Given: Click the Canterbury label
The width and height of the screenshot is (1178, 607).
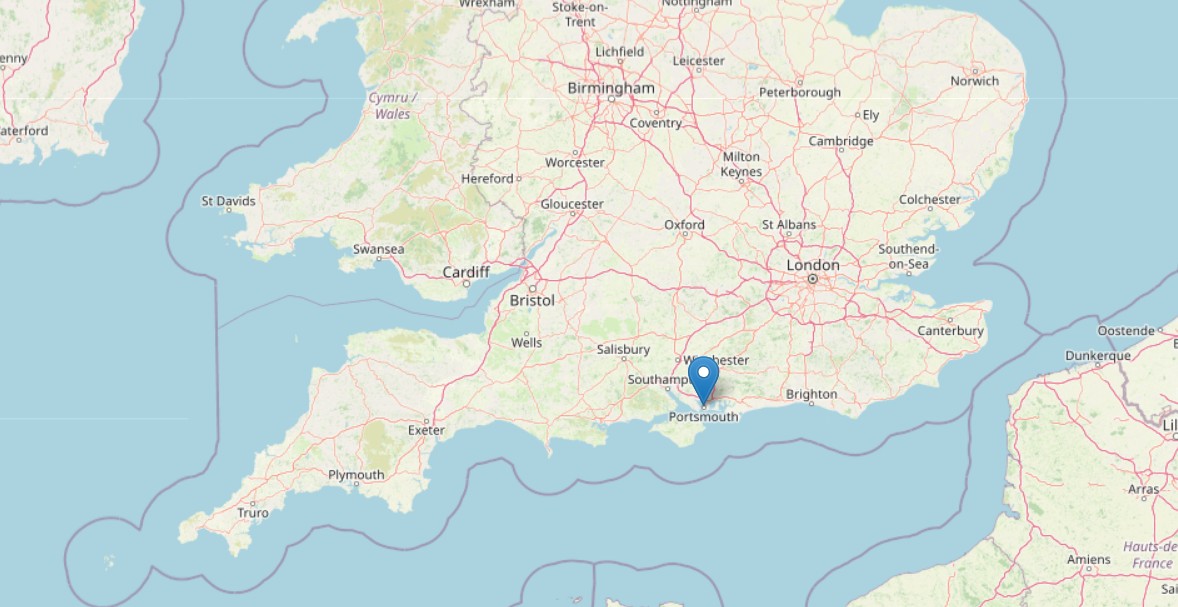Looking at the screenshot, I should point(950,331).
